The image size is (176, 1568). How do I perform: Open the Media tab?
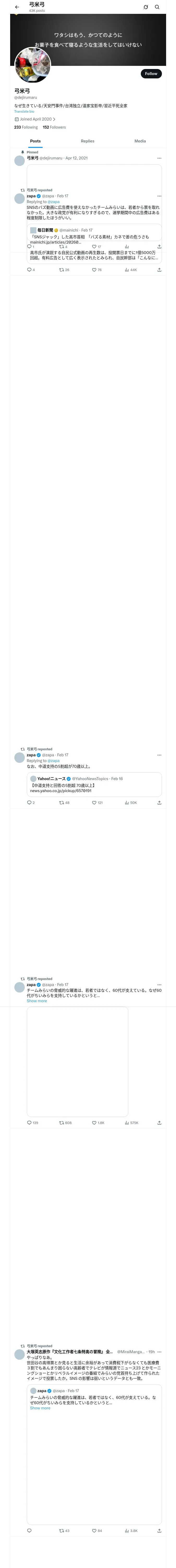[x=140, y=141]
